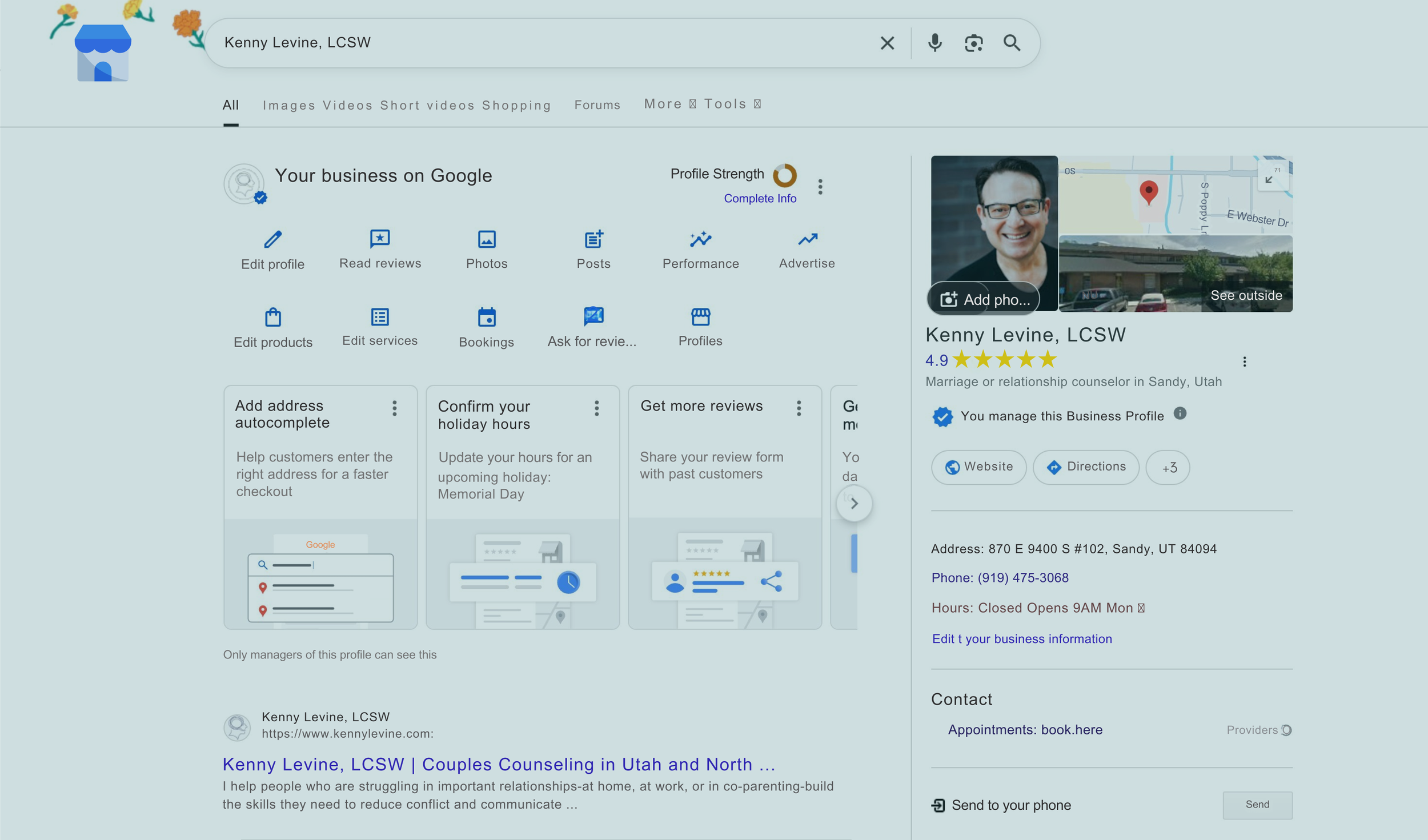Open Read reviews

point(380,250)
